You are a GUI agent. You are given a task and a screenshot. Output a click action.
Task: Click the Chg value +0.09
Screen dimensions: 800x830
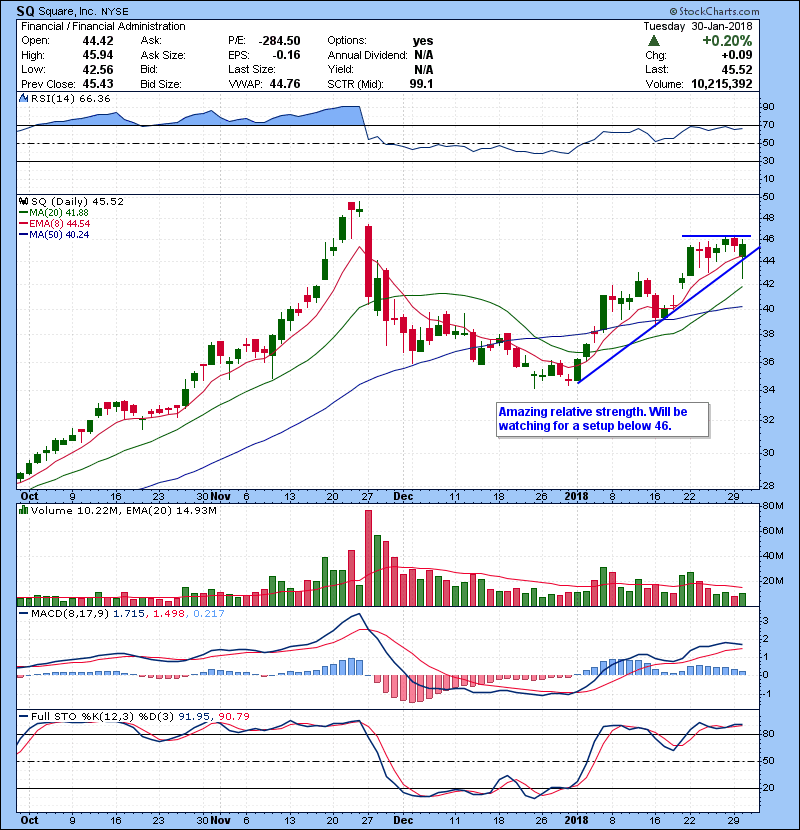click(736, 55)
